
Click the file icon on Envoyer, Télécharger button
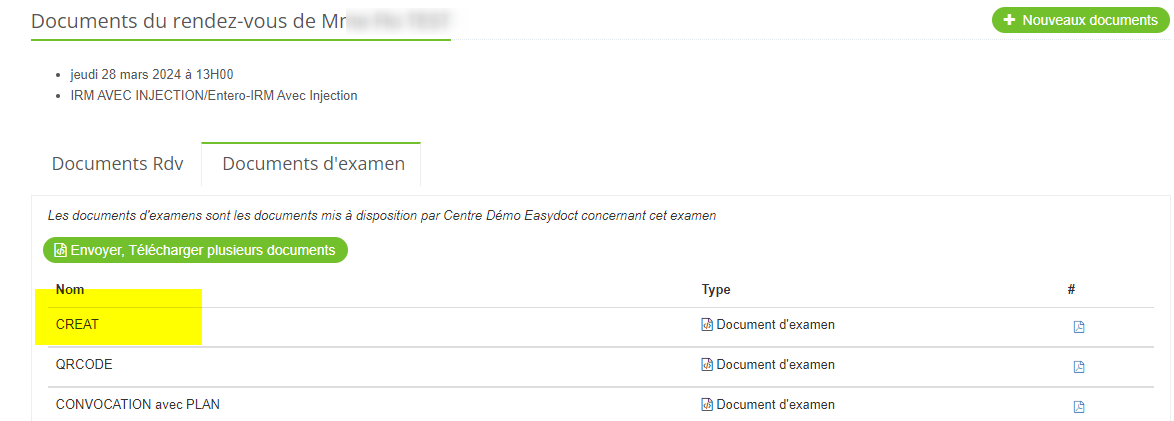coord(60,250)
